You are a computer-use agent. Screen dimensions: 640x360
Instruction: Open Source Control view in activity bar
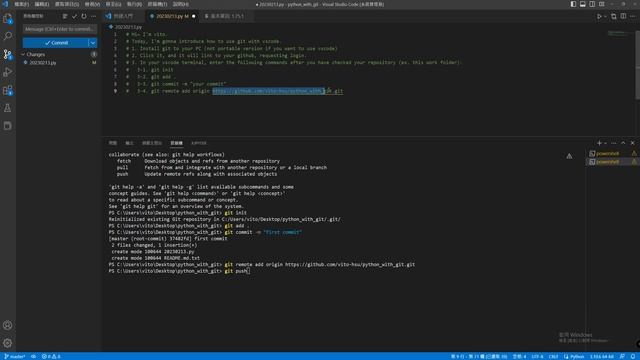pos(8,54)
